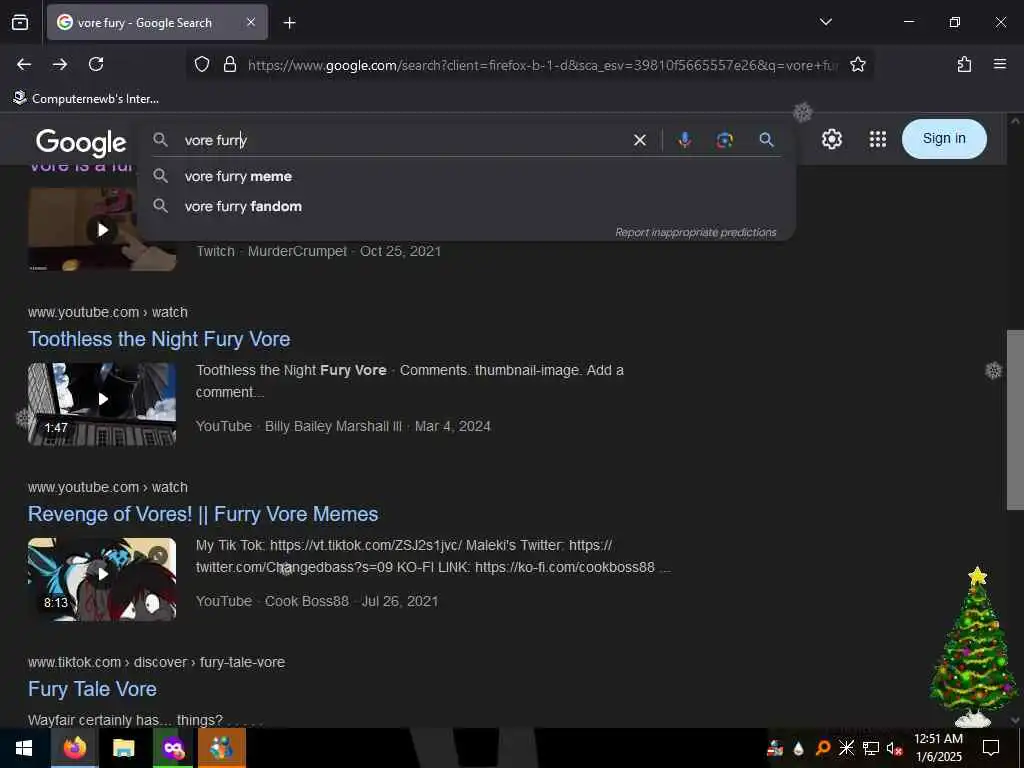
Task: Close the 'vore fury - Google Search' tab
Action: (x=251, y=22)
